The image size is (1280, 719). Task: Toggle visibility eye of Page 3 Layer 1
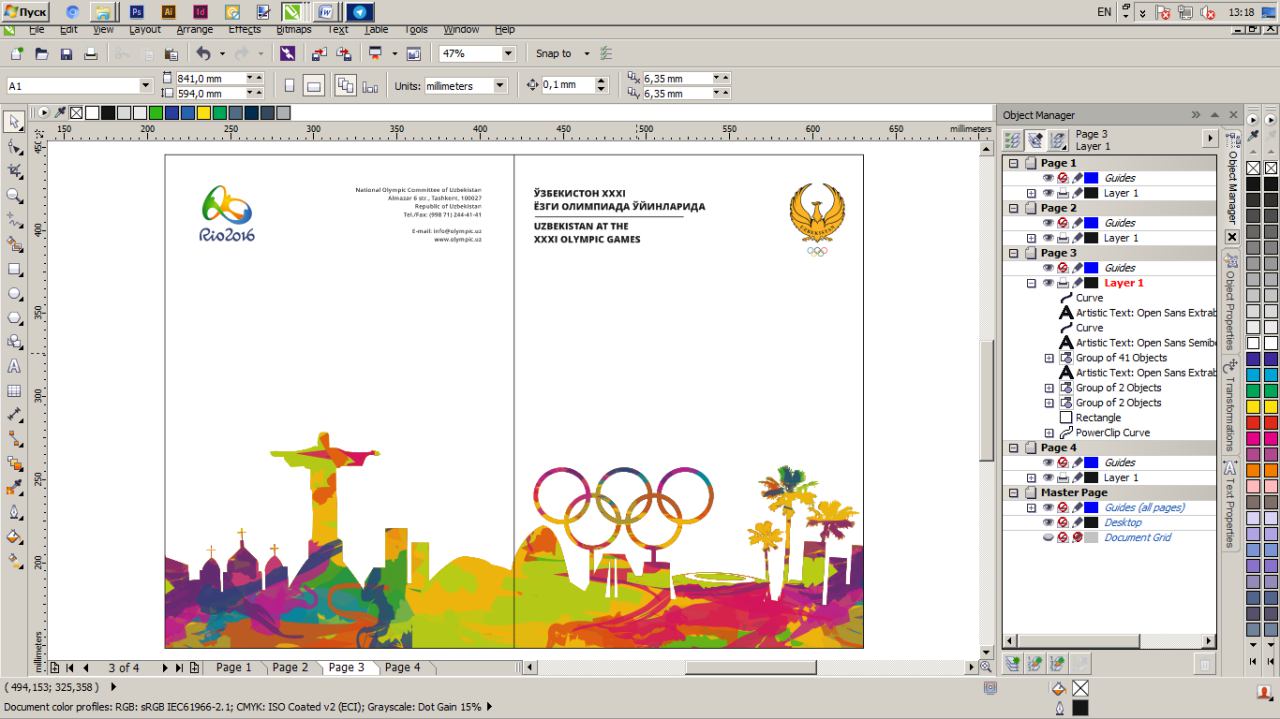coord(1048,283)
